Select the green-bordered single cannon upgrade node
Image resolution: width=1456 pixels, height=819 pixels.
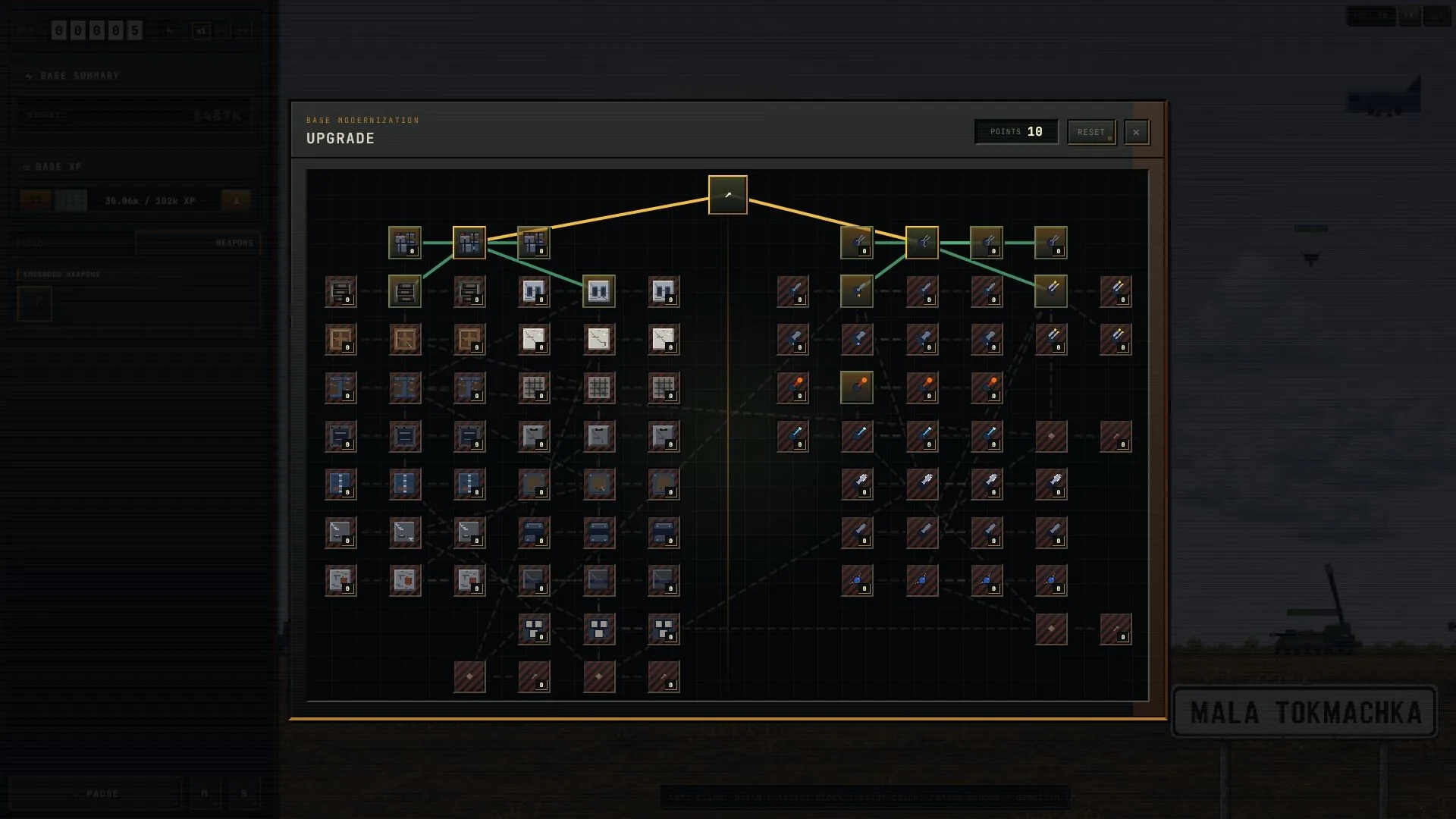857,291
